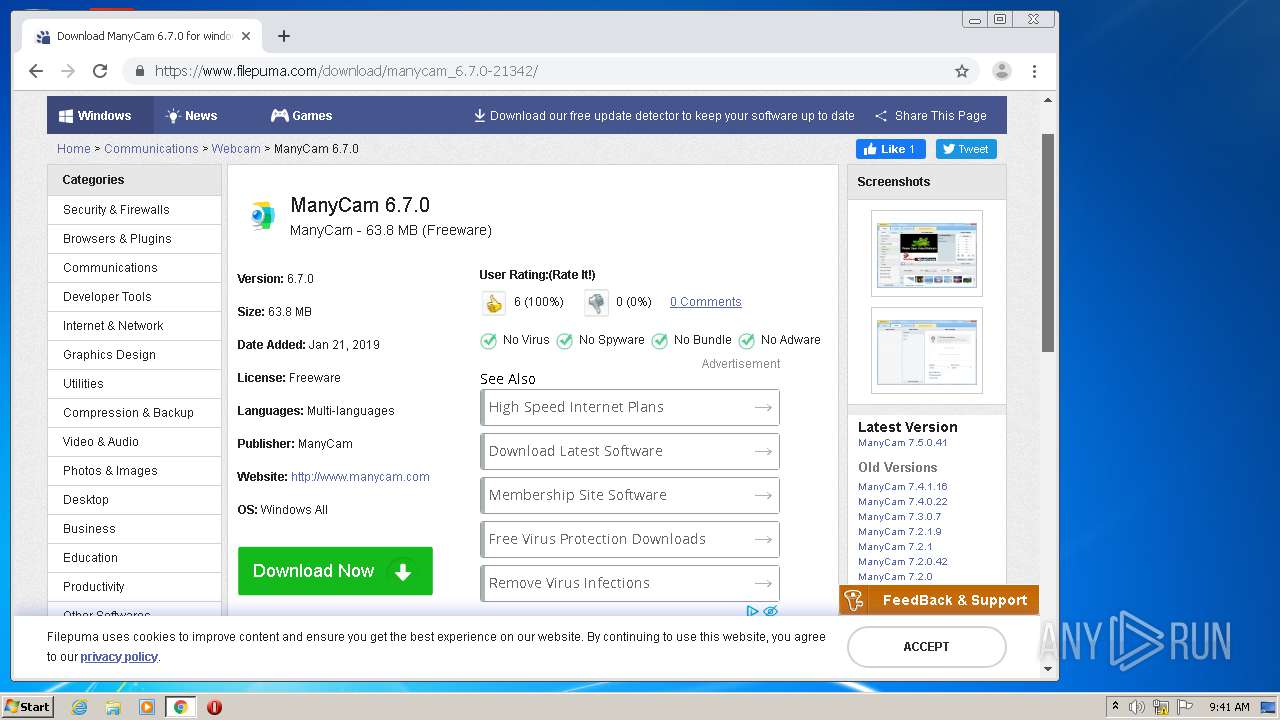Open the media player taskbar icon
The height and width of the screenshot is (720, 1280).
tap(147, 707)
